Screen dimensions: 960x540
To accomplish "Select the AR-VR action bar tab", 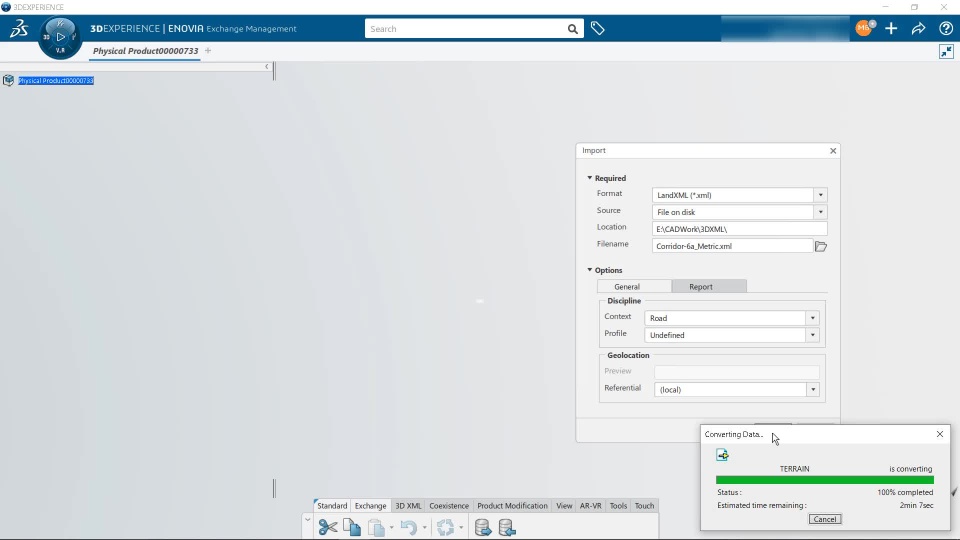I will 591,506.
